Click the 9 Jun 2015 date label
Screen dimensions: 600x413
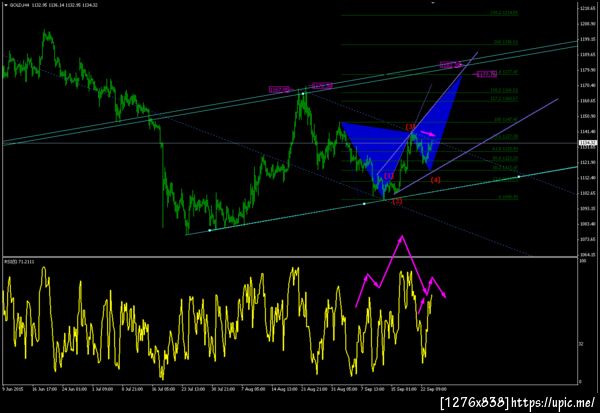pos(13,389)
